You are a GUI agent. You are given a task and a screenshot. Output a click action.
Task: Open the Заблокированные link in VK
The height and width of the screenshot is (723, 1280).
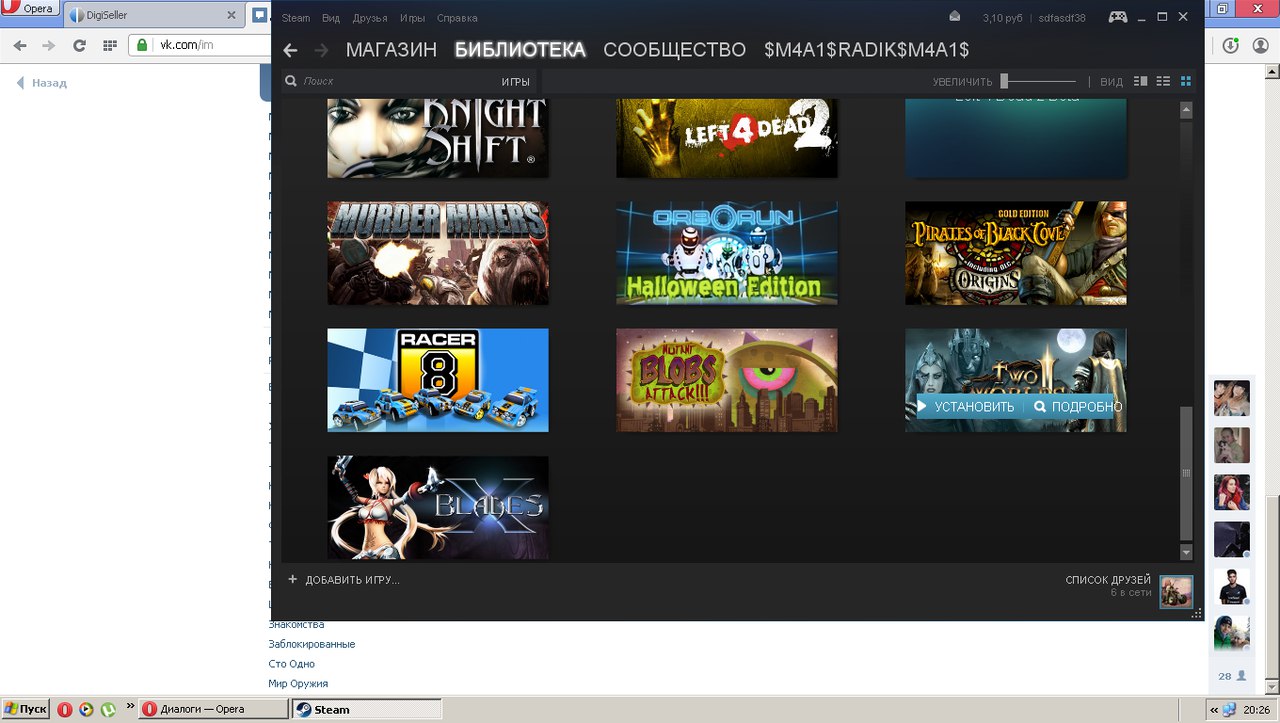point(312,644)
